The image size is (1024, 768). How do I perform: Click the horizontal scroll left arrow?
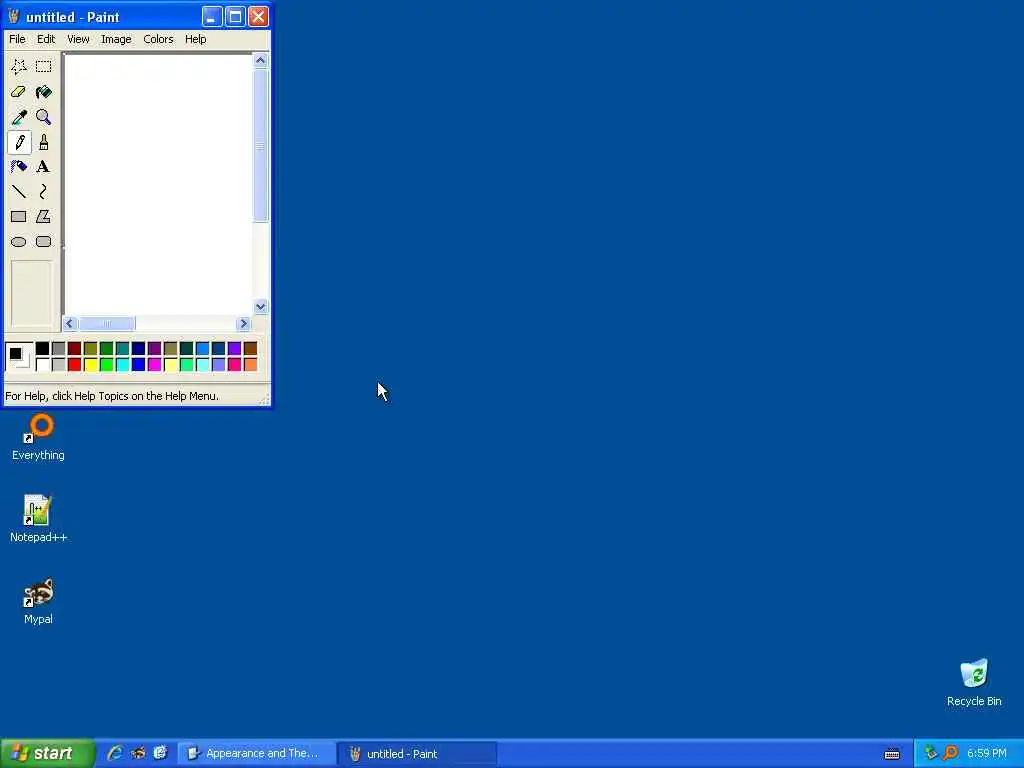click(70, 323)
